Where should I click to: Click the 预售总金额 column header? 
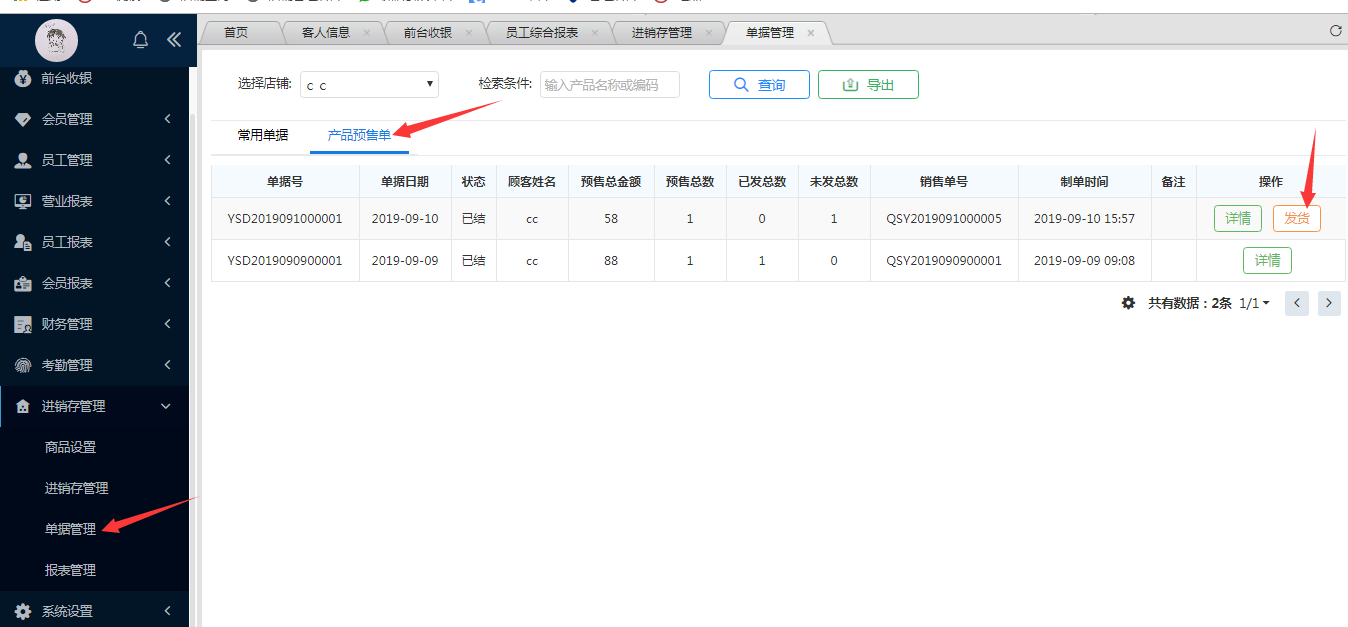pos(611,181)
